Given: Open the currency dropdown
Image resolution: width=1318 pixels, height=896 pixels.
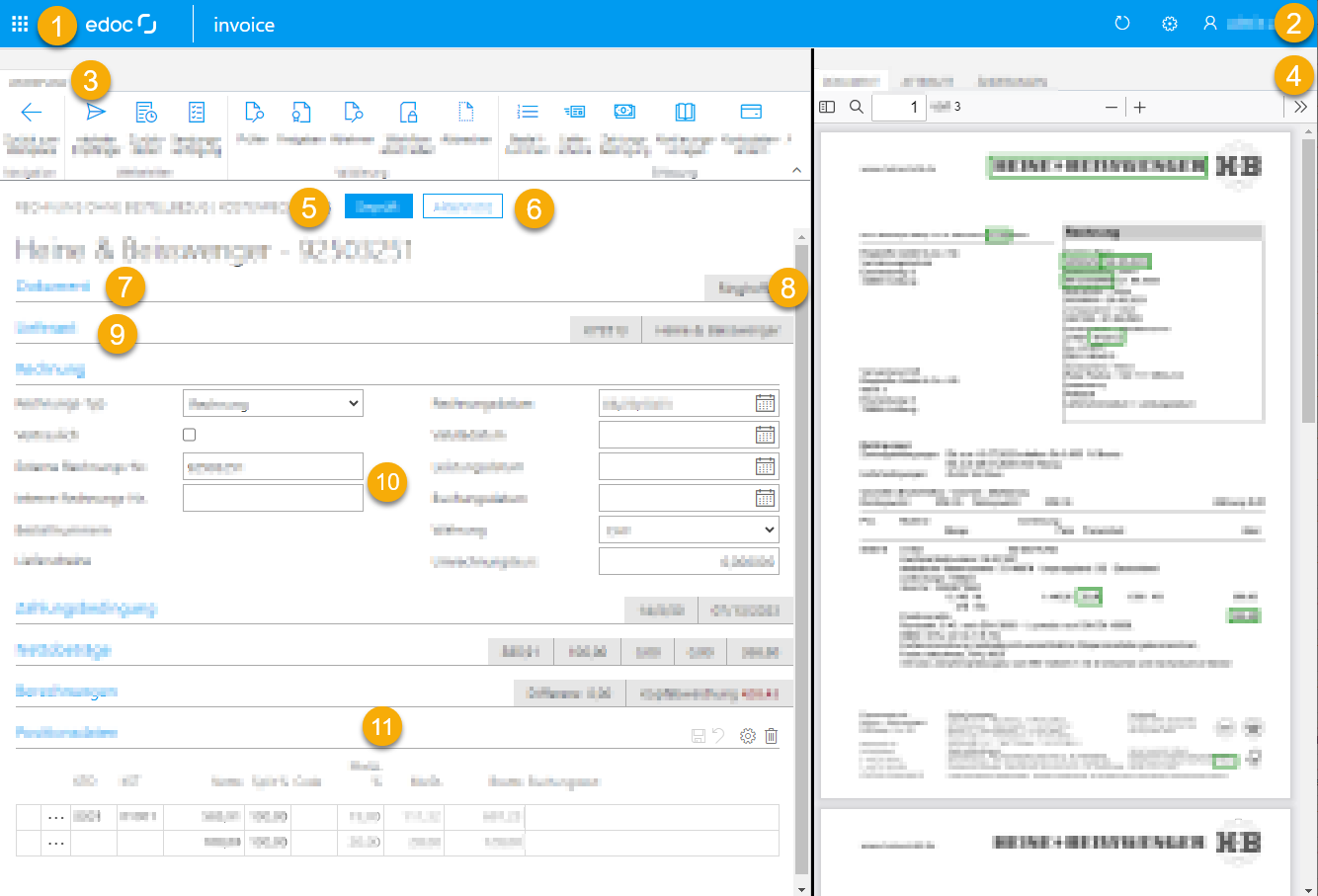Looking at the screenshot, I should 689,529.
